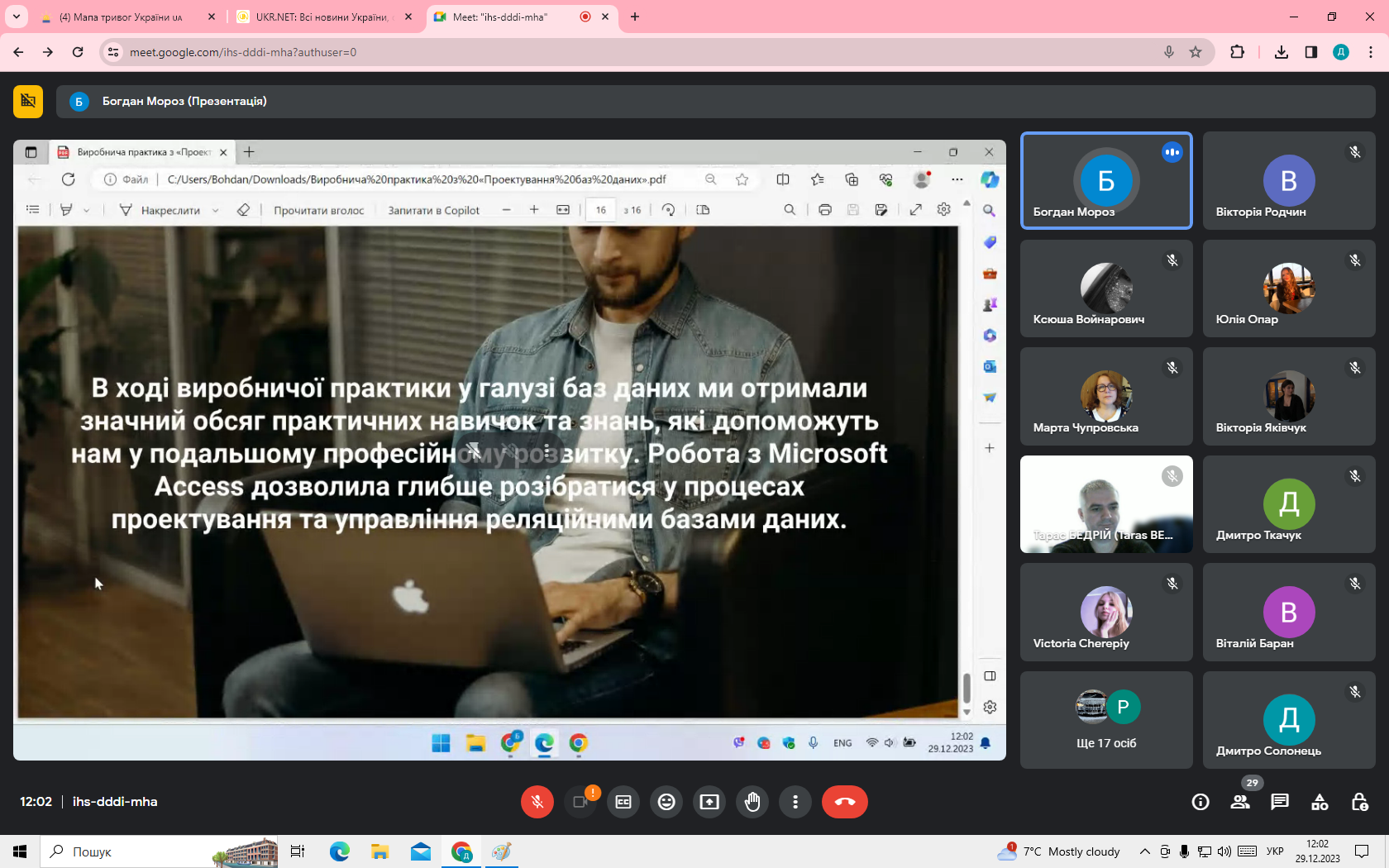The width and height of the screenshot is (1389, 868).
Task: Turn on the camera toggle
Action: 580,802
